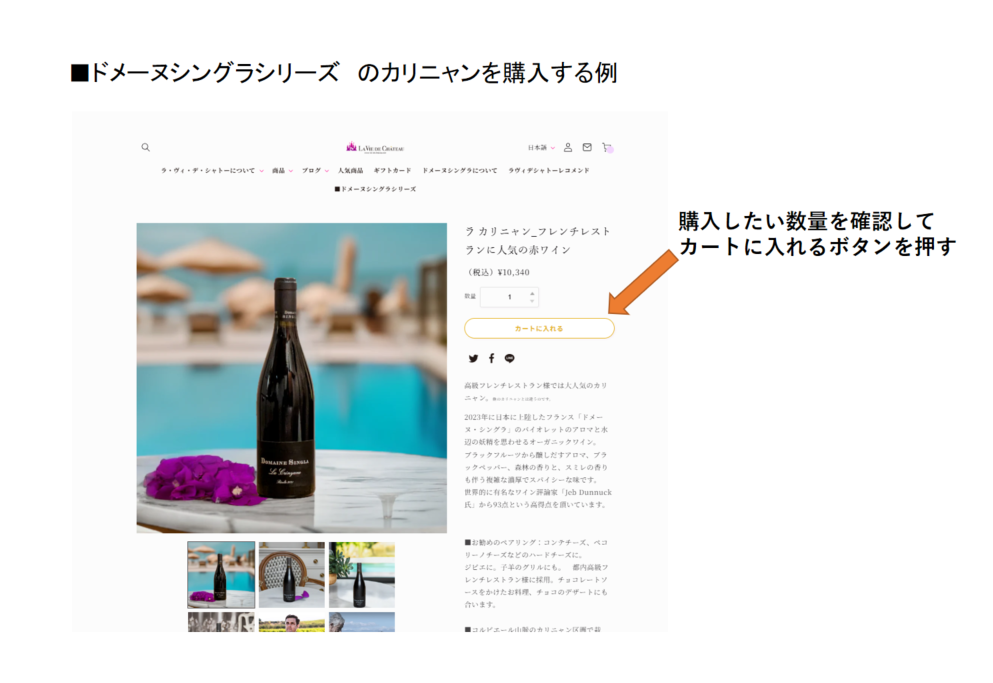Click the カートに入れる button
The width and height of the screenshot is (993, 683).
pos(539,328)
